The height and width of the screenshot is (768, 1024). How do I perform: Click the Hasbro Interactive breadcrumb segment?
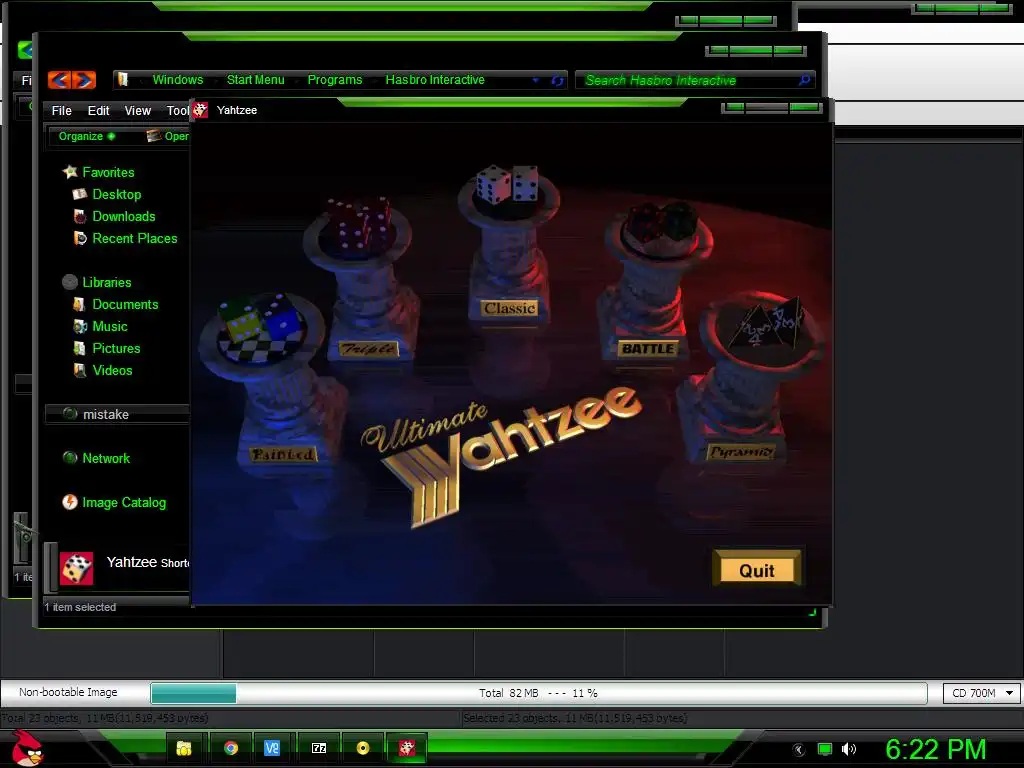tap(435, 80)
